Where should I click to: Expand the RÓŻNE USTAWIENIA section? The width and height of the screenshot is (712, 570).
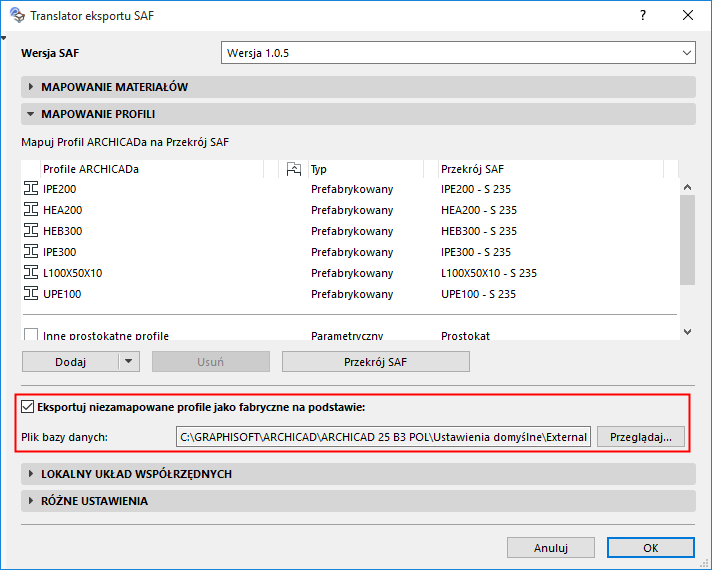[x=358, y=501]
